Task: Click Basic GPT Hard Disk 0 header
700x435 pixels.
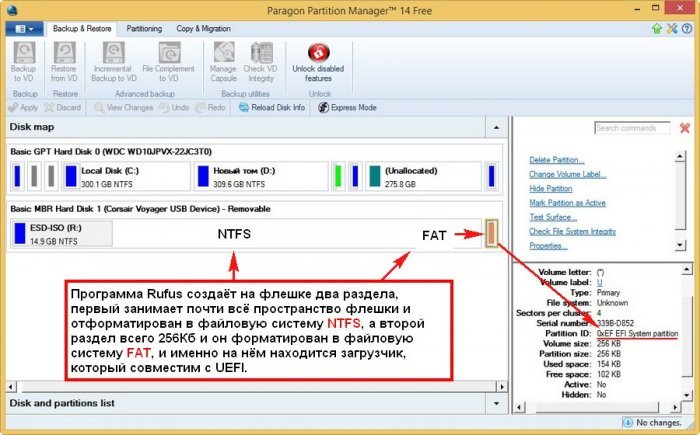Action: click(x=111, y=152)
